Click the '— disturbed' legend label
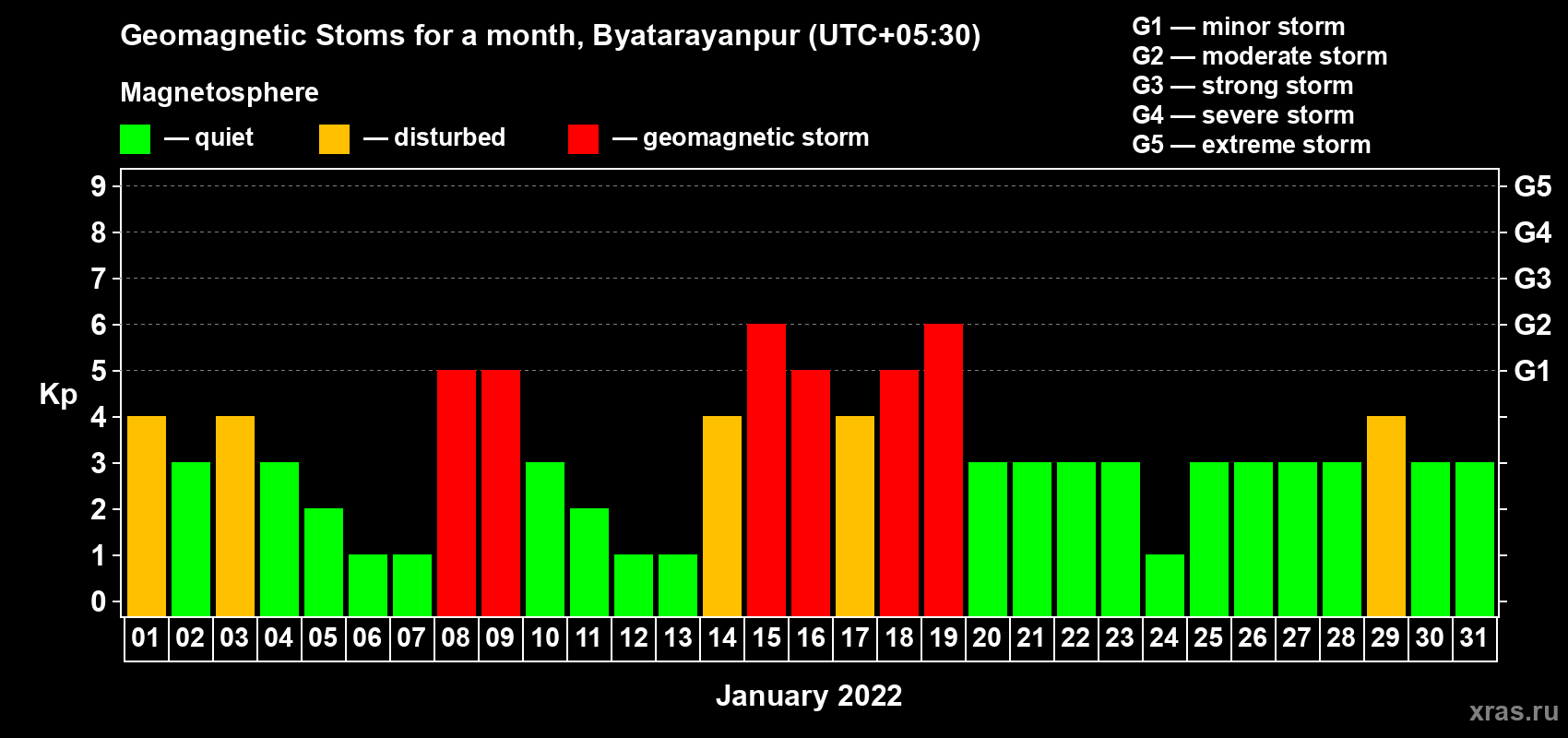 (x=434, y=137)
